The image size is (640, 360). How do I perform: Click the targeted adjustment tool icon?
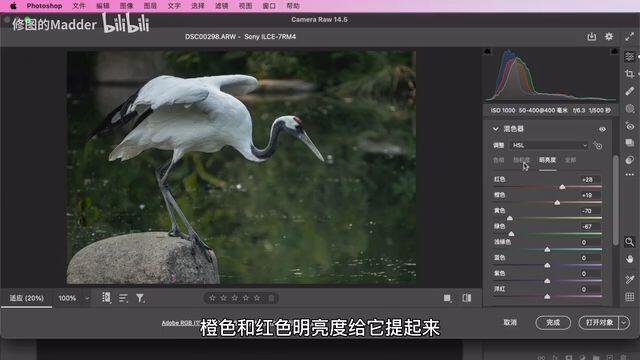[598, 145]
